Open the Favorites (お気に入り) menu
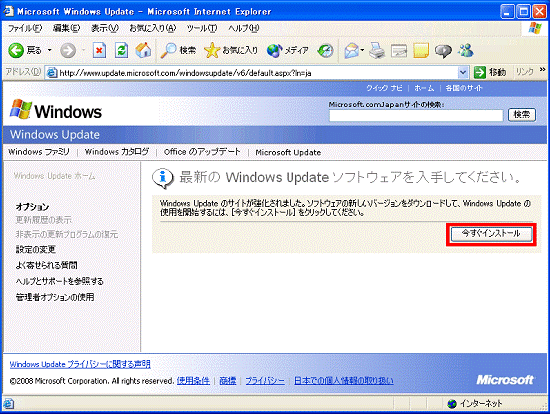Image resolution: width=550 pixels, height=414 pixels. coord(153,28)
